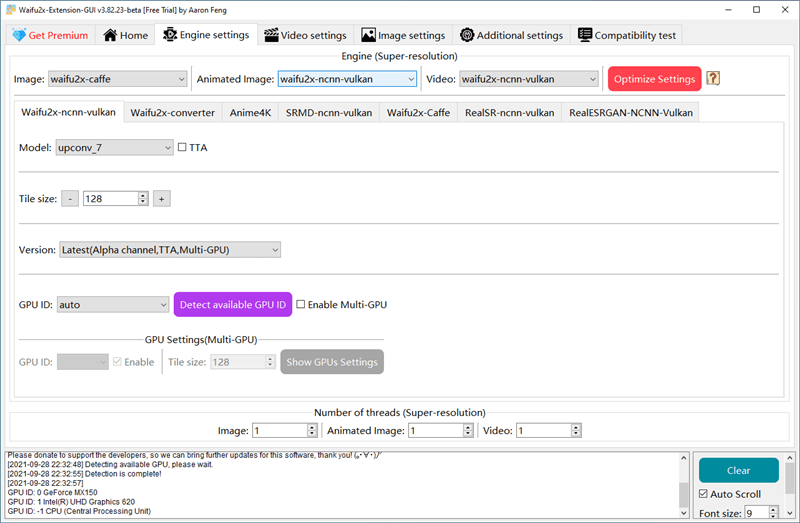Image resolution: width=800 pixels, height=523 pixels.
Task: Click the Video threads number field
Action: pos(544,431)
